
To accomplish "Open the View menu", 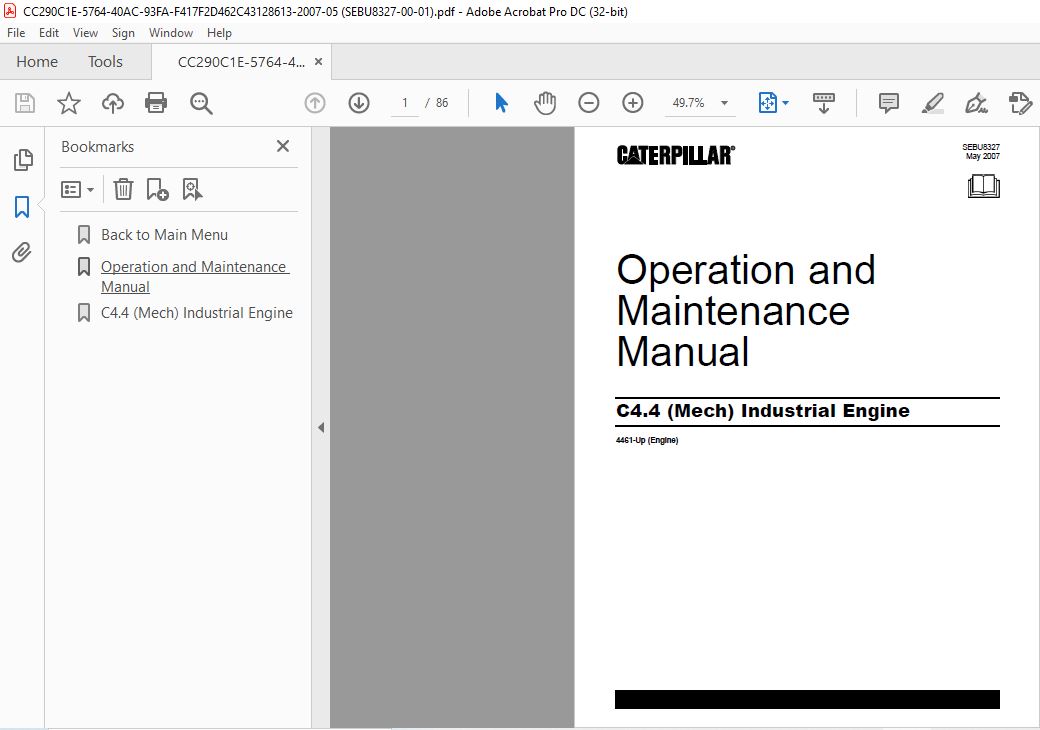I will click(85, 32).
